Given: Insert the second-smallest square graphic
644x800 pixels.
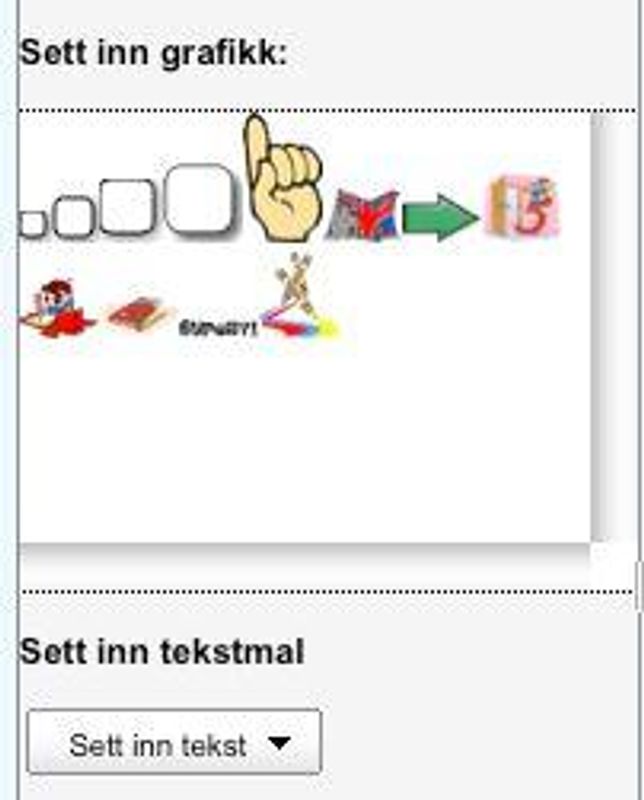Looking at the screenshot, I should tap(75, 218).
